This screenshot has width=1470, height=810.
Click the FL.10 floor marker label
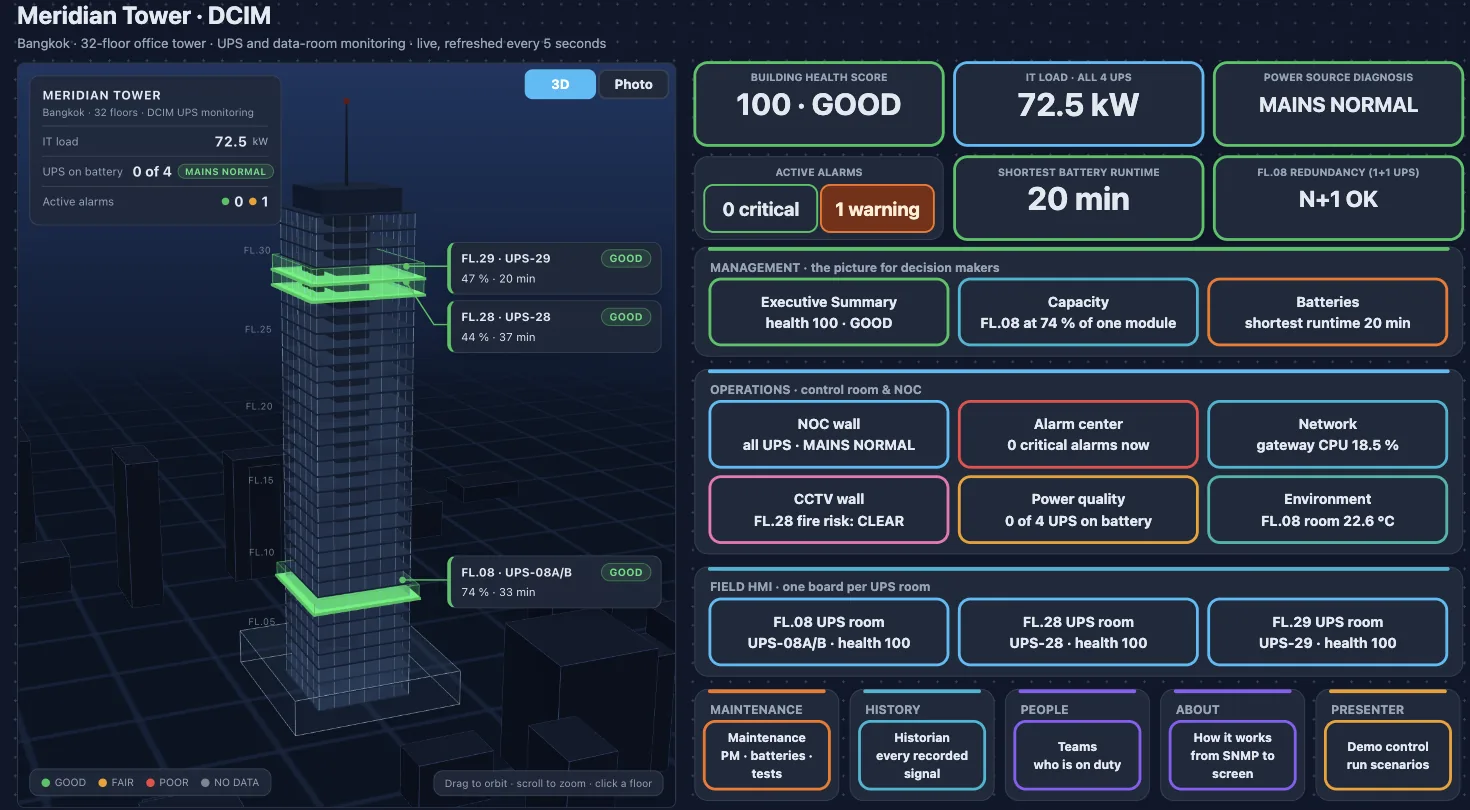tap(261, 553)
